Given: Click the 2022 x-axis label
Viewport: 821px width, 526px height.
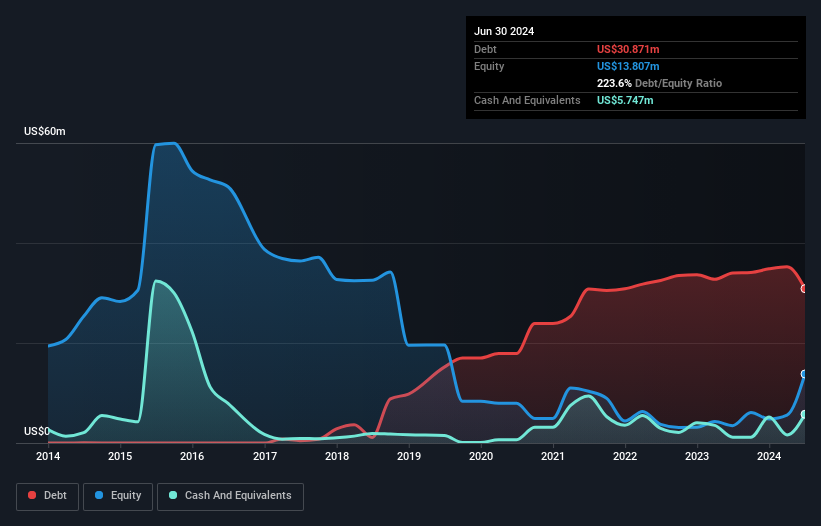Looking at the screenshot, I should pos(625,456).
